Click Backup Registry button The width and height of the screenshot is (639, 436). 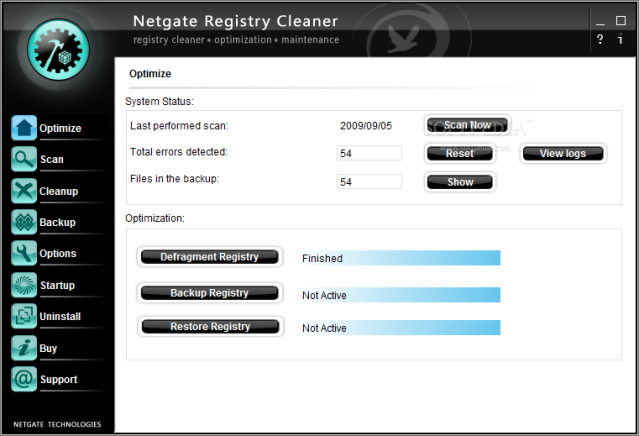pos(209,293)
